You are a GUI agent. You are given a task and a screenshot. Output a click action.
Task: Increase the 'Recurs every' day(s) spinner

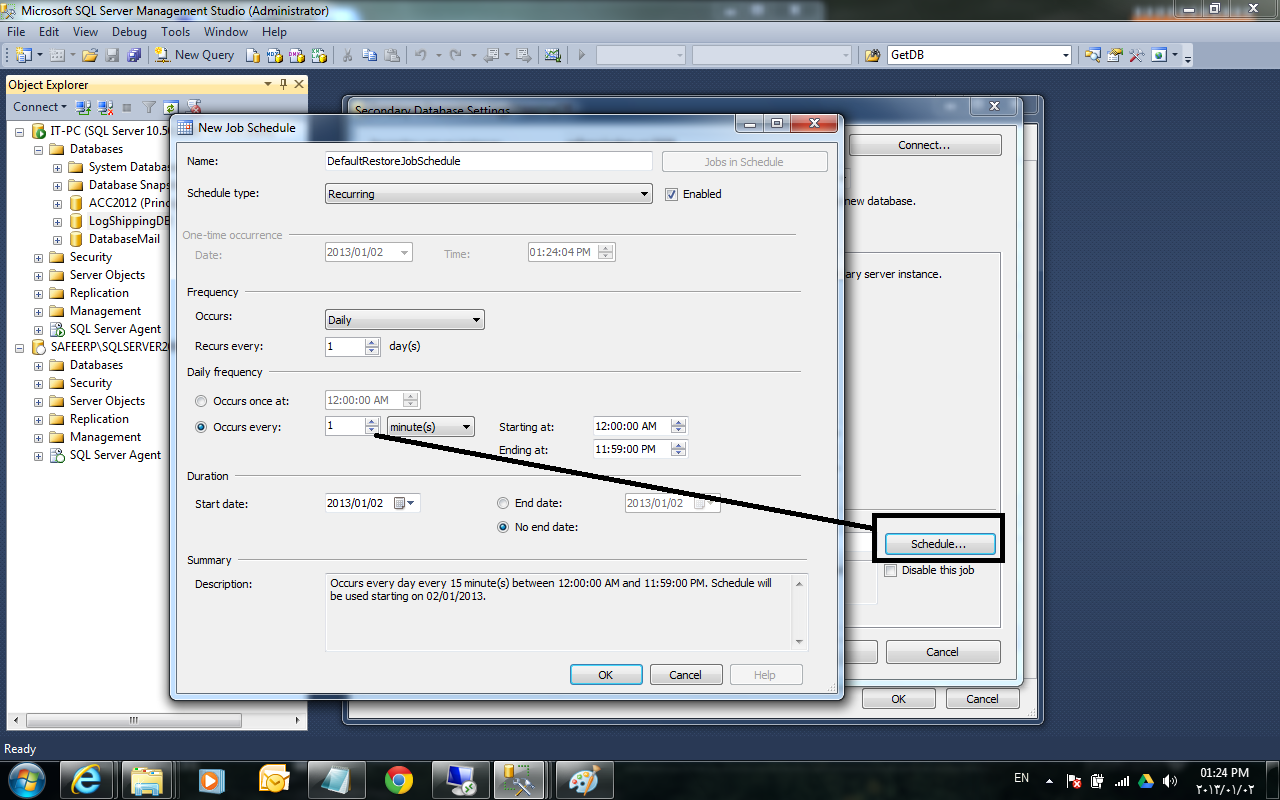(372, 342)
